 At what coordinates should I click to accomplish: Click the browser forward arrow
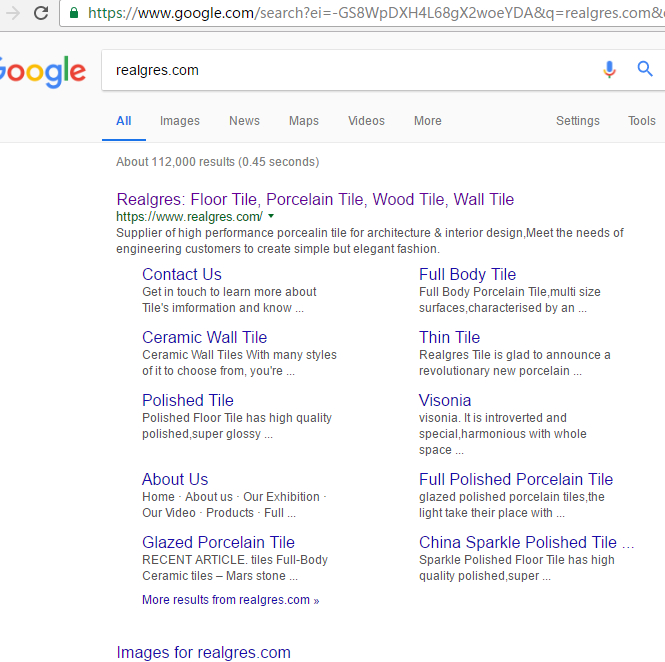[x=12, y=13]
